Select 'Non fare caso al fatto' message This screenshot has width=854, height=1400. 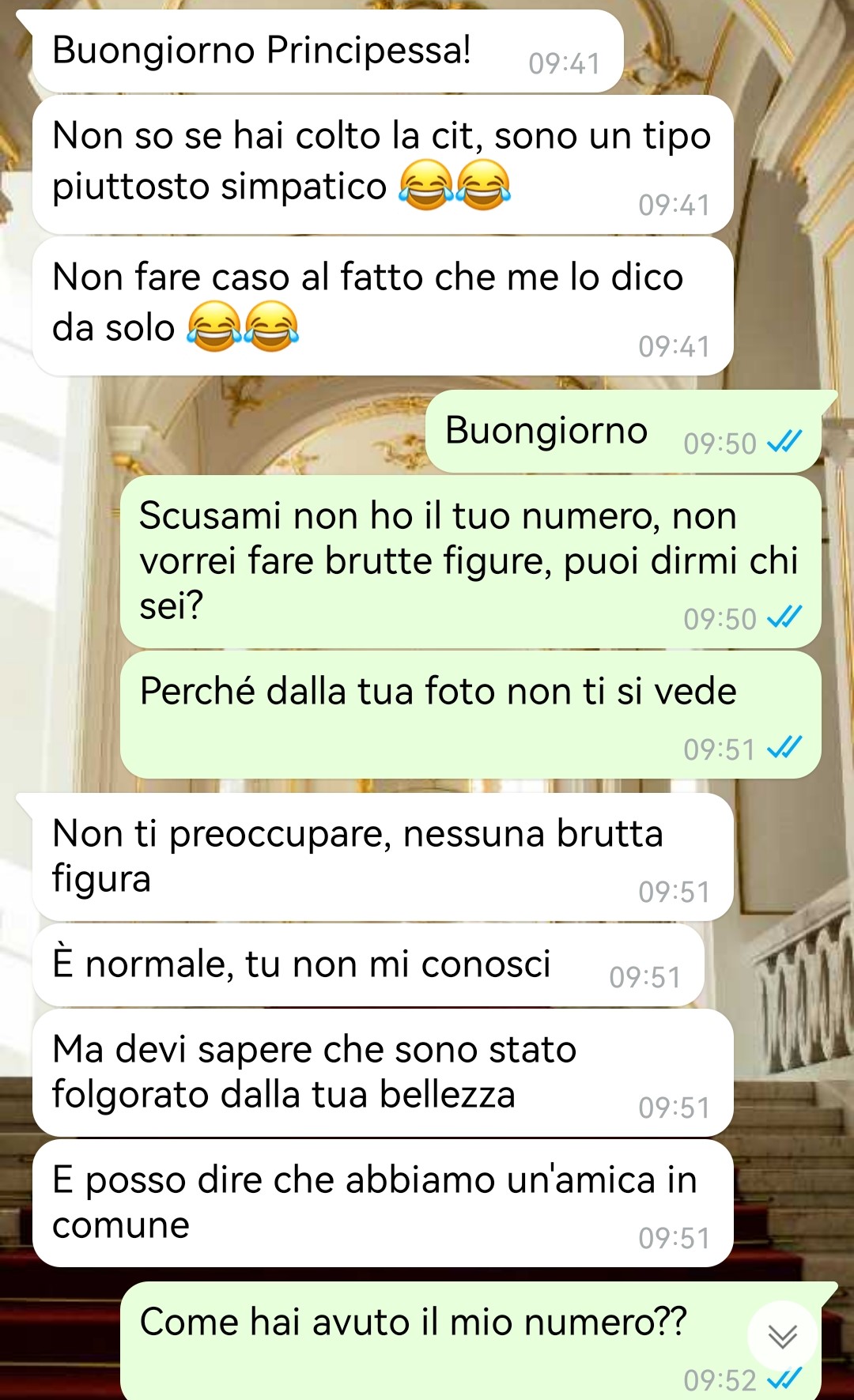383,306
